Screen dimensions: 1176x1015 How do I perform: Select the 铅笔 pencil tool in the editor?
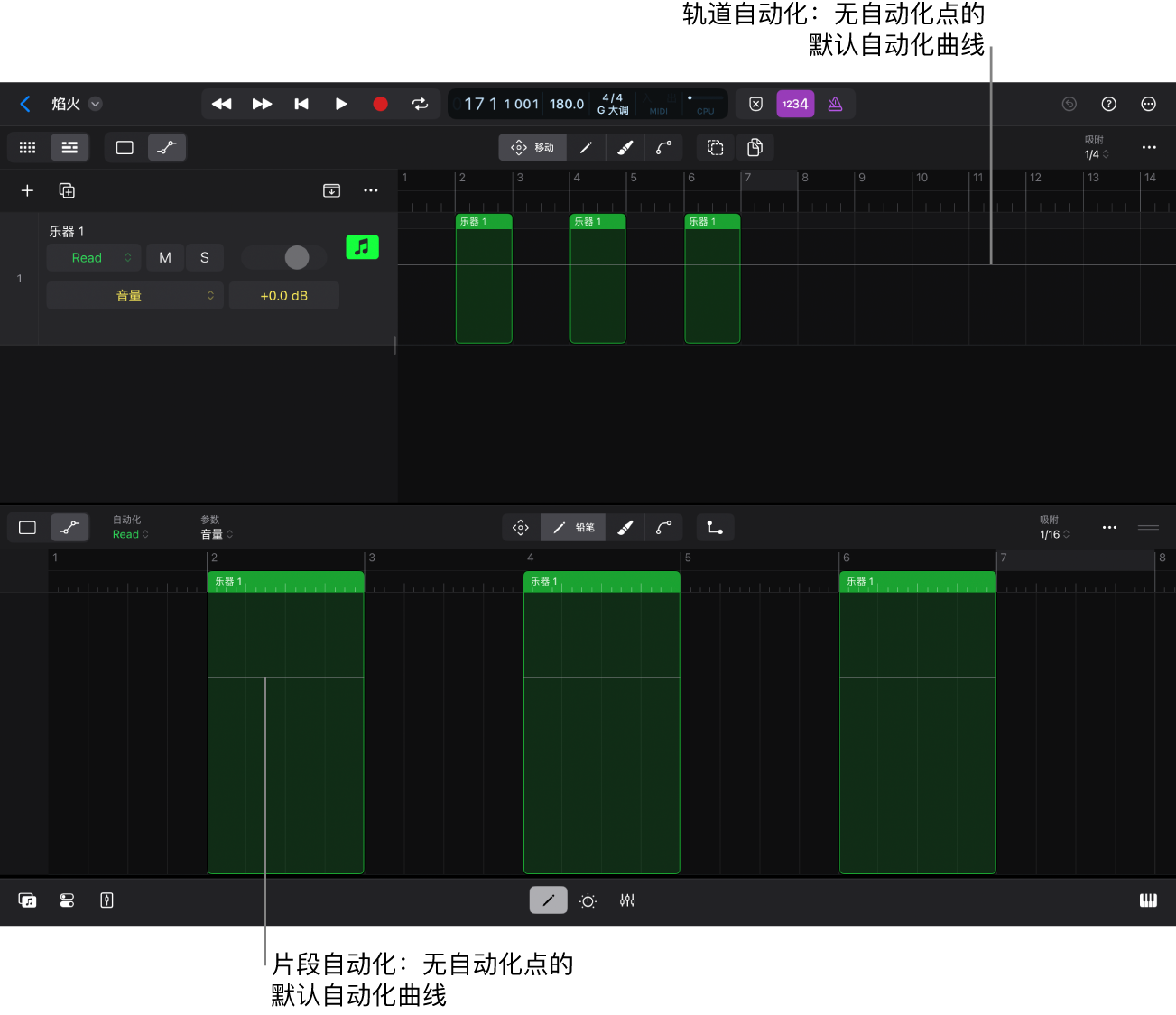click(x=573, y=528)
